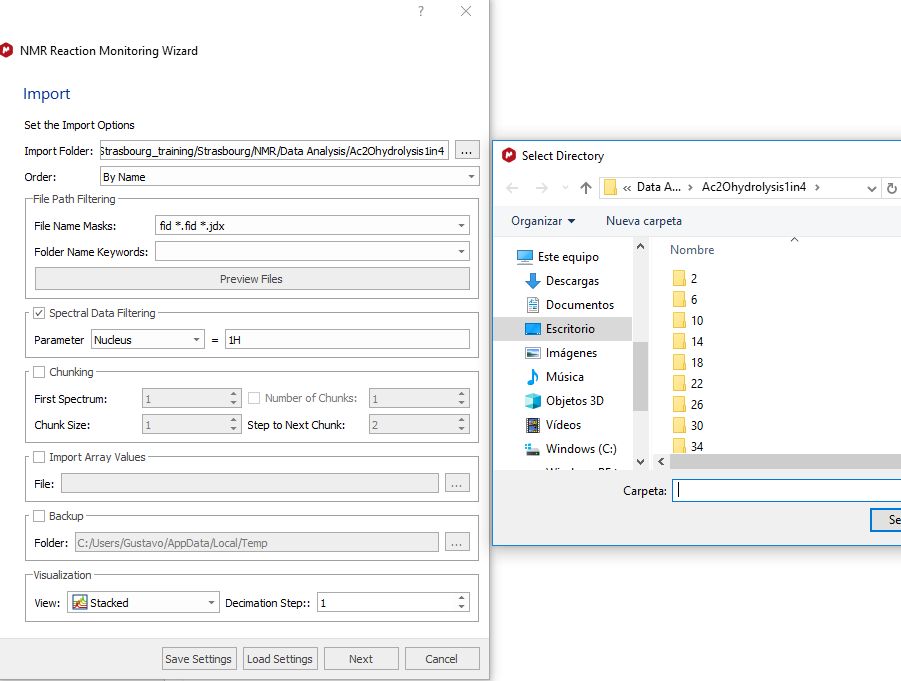Expand File Name Masks dropdown
The width and height of the screenshot is (901, 681).
(461, 225)
